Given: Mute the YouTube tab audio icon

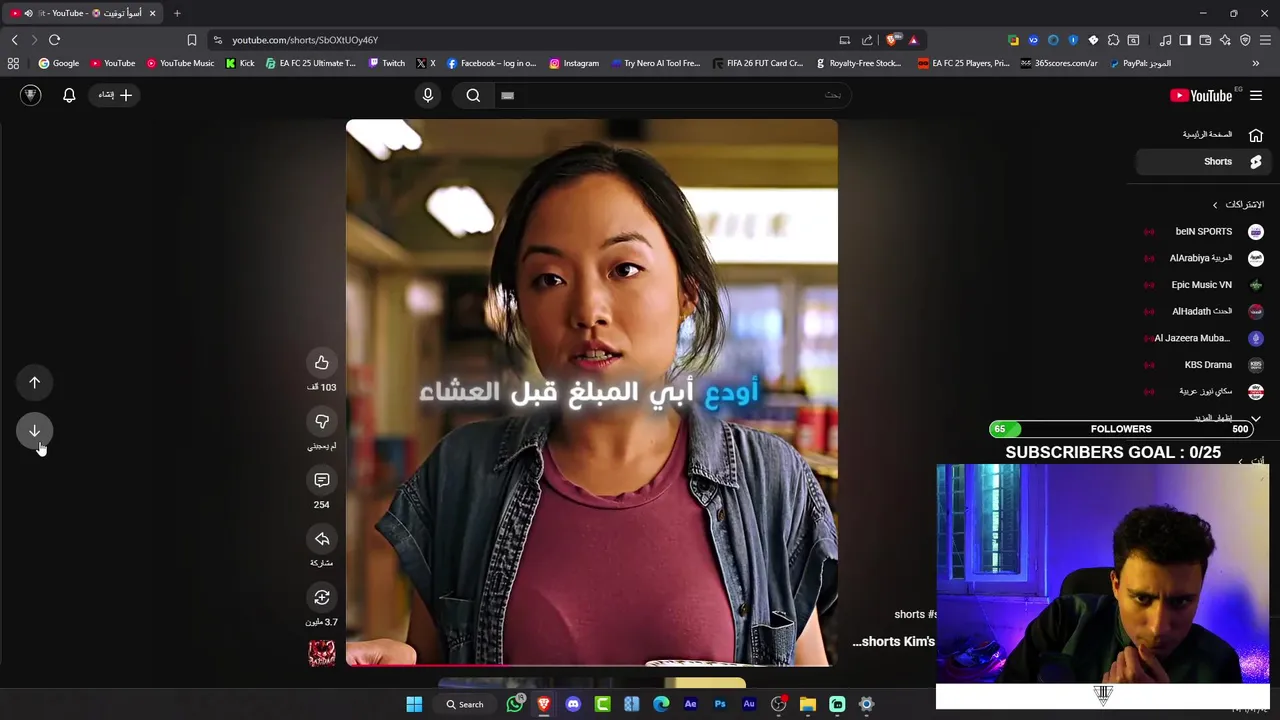Looking at the screenshot, I should point(28,13).
